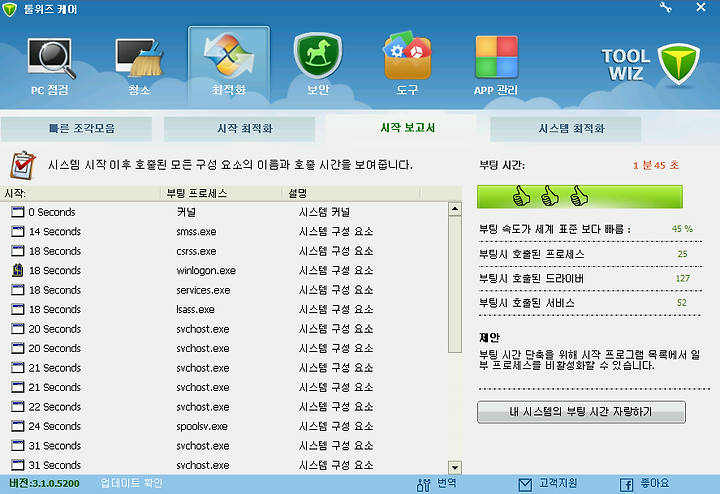Switch to the 시스템 최적화 tab
The height and width of the screenshot is (494, 720).
click(565, 129)
